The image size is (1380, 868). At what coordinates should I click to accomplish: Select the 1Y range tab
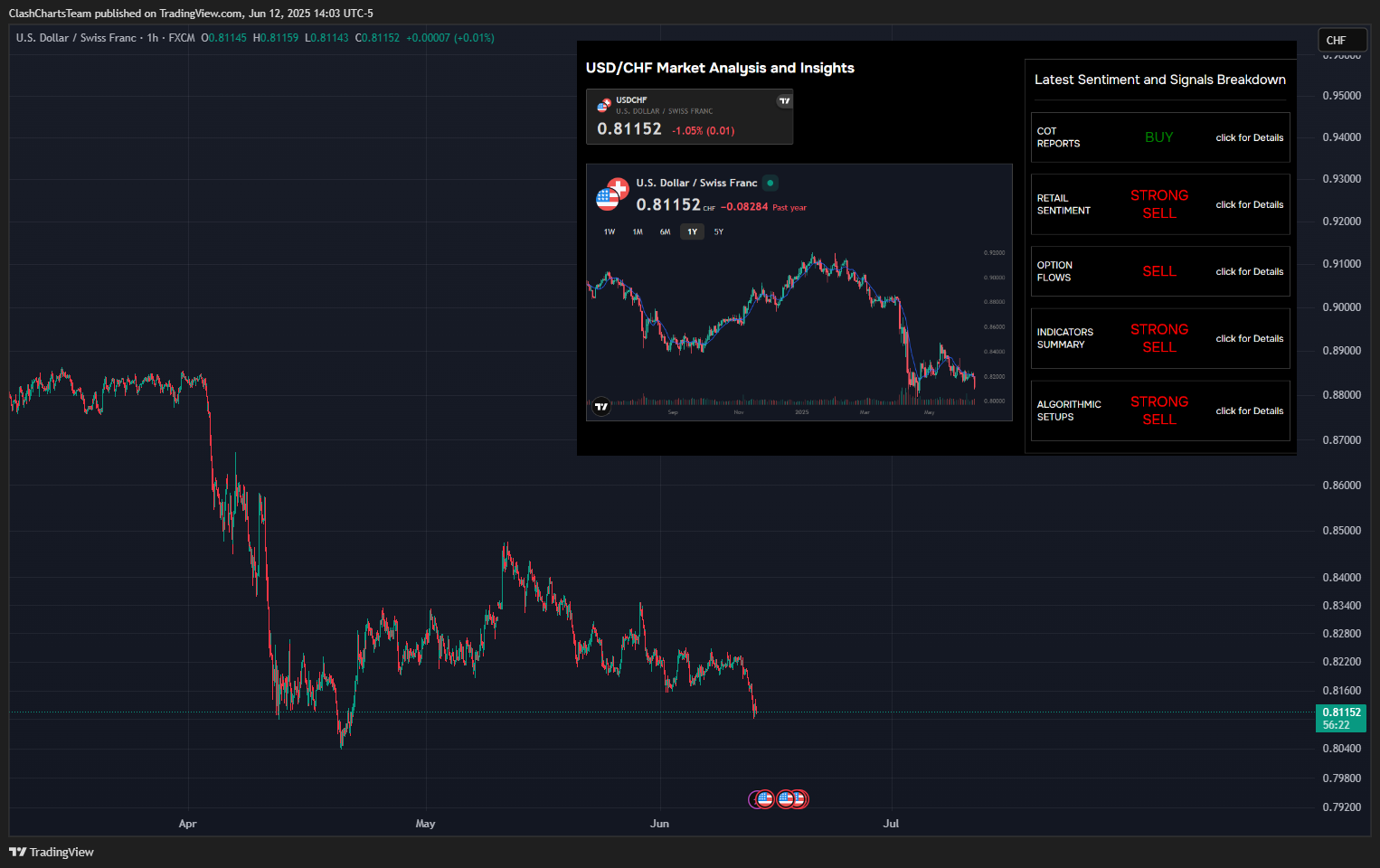tap(692, 232)
